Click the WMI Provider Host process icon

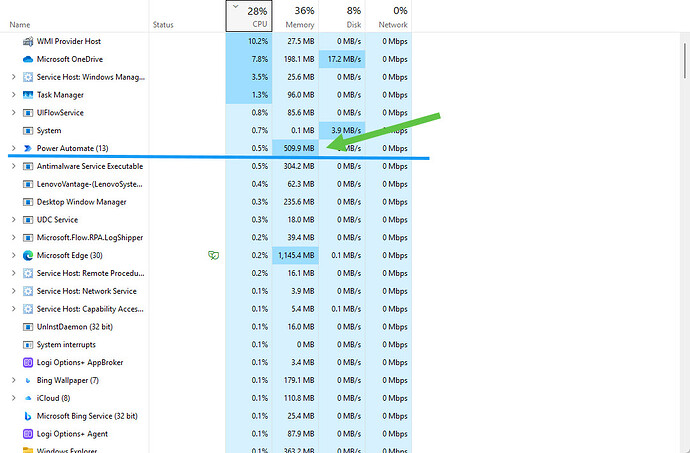(28, 41)
